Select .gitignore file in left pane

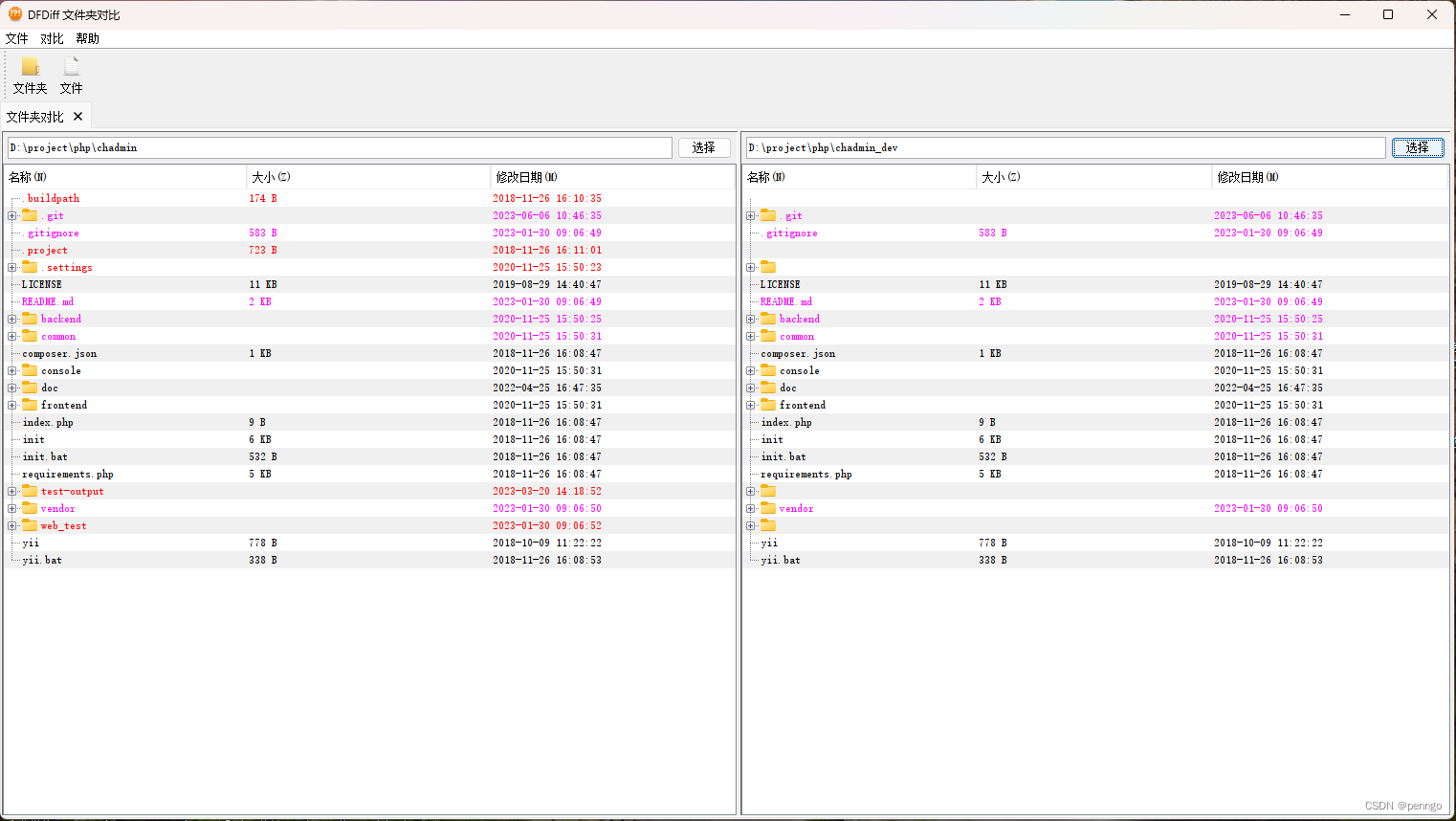tap(52, 233)
